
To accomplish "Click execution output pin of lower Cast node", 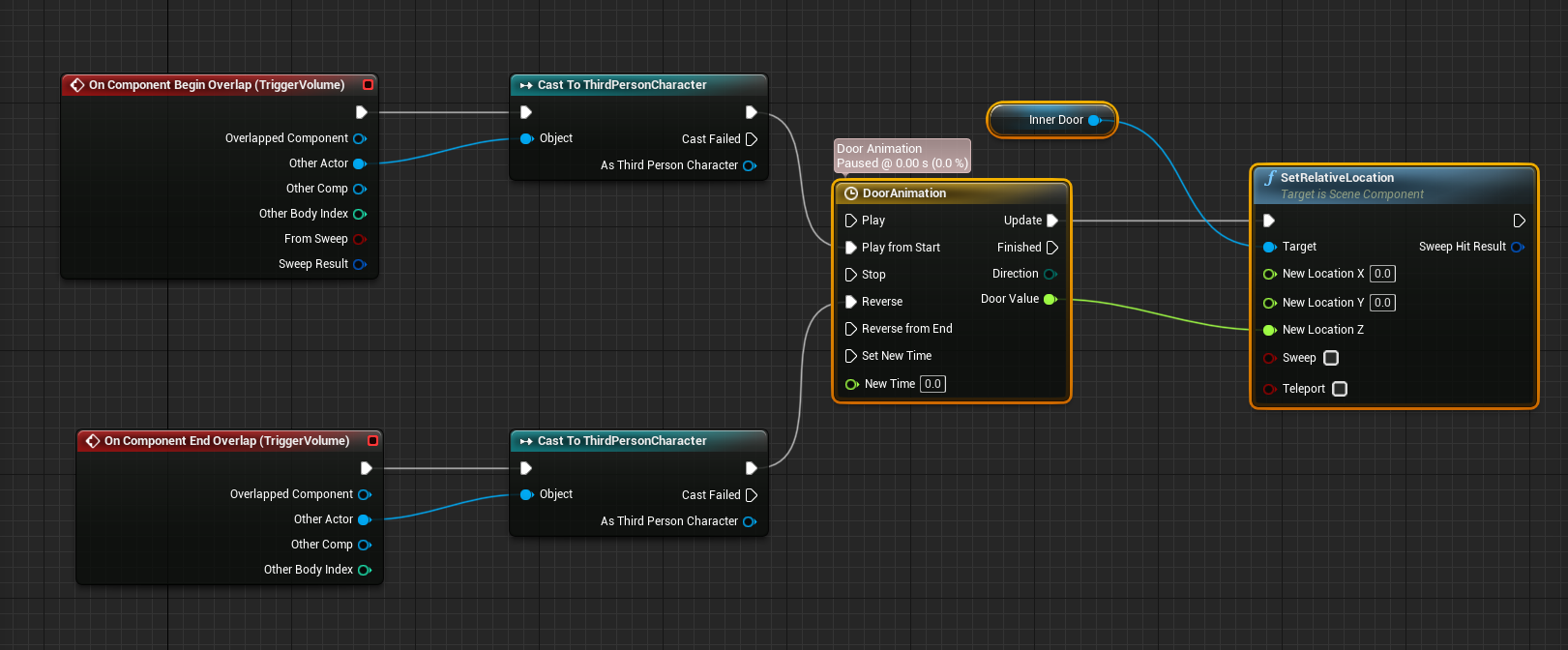I will [x=752, y=468].
